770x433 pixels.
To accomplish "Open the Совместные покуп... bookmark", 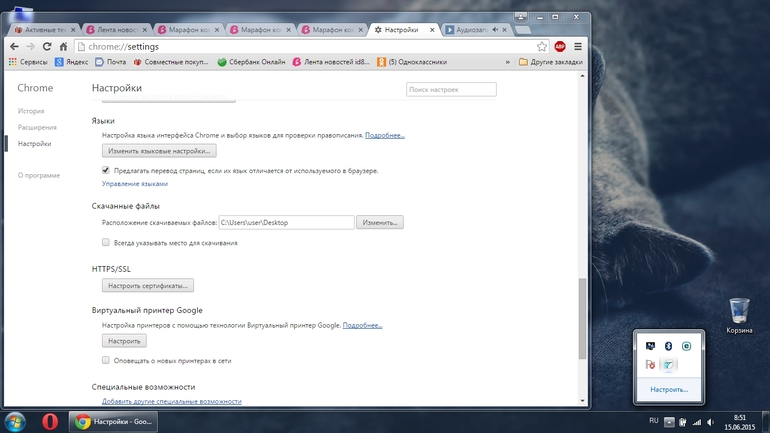I will 171,62.
